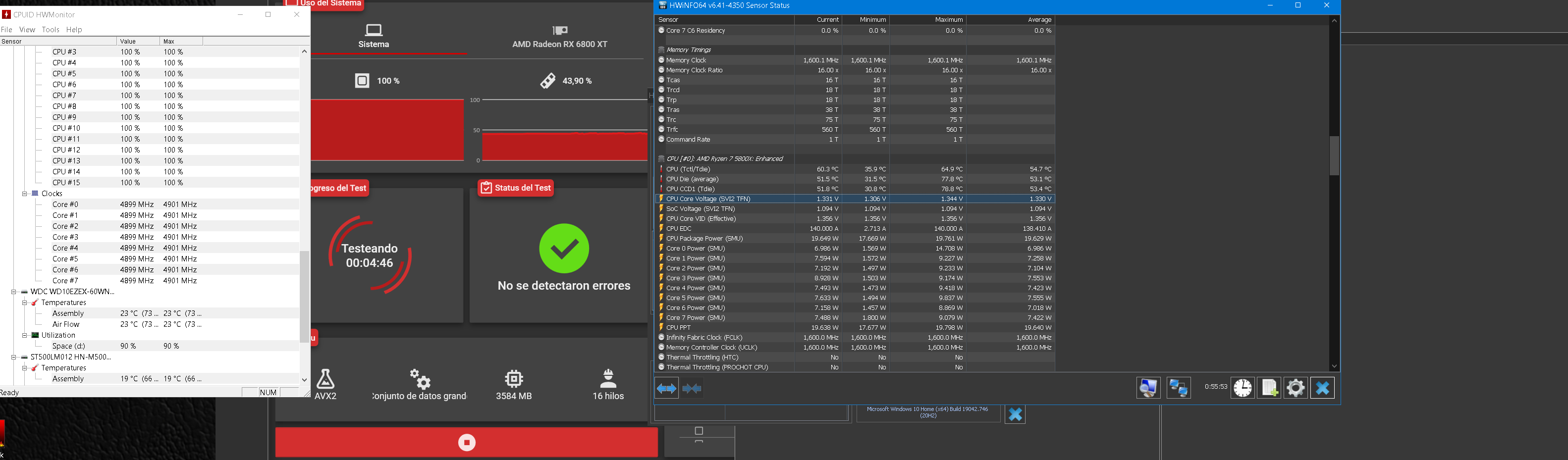Click the Testeando circular progress indicator
1568x460 pixels.
(x=370, y=256)
